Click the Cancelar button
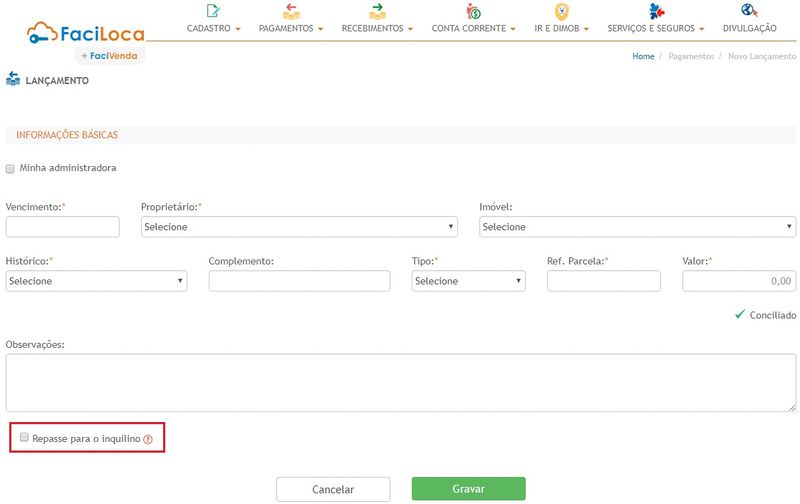This screenshot has width=800, height=504. tap(333, 489)
